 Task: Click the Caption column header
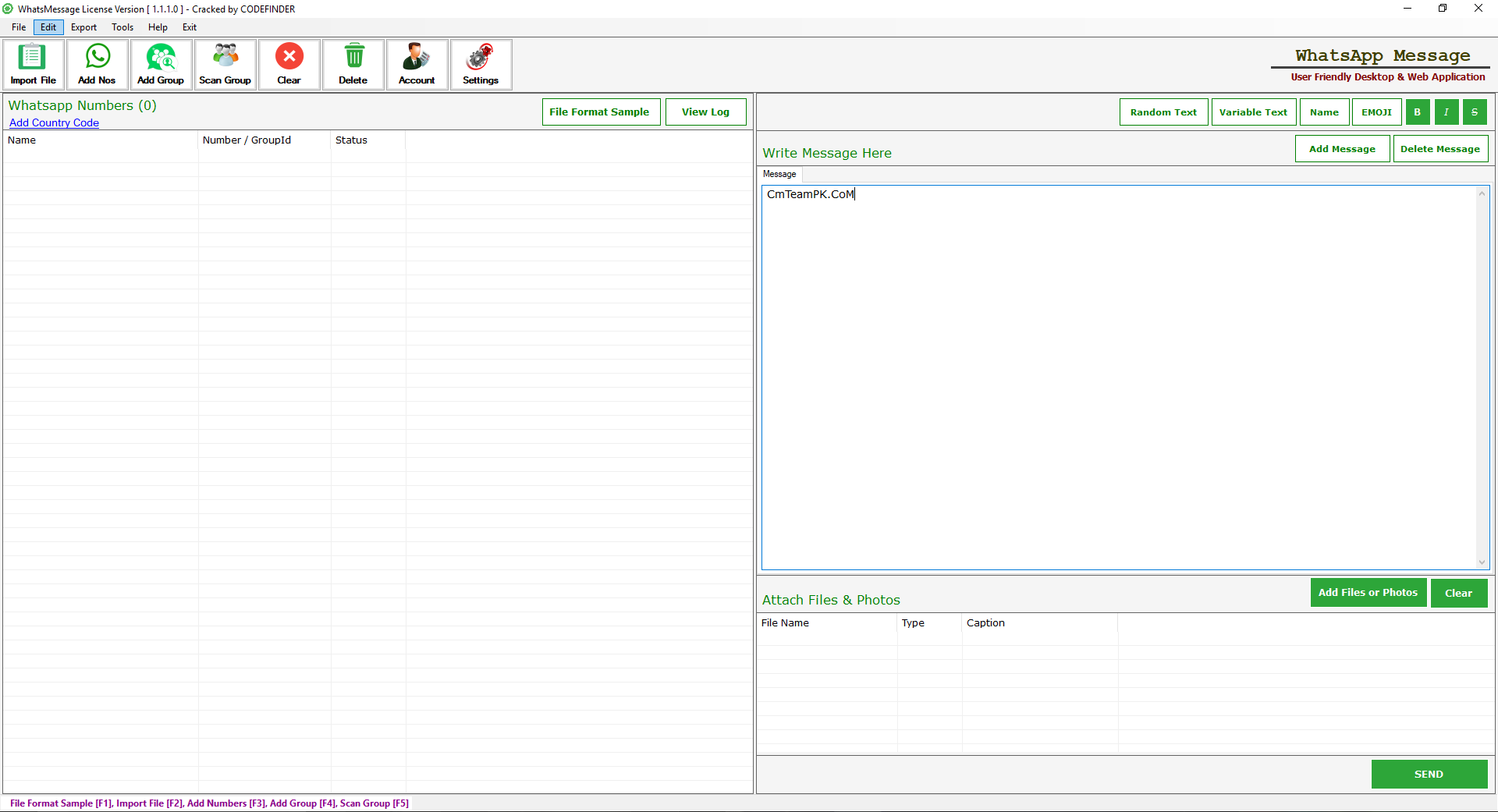pos(1040,623)
